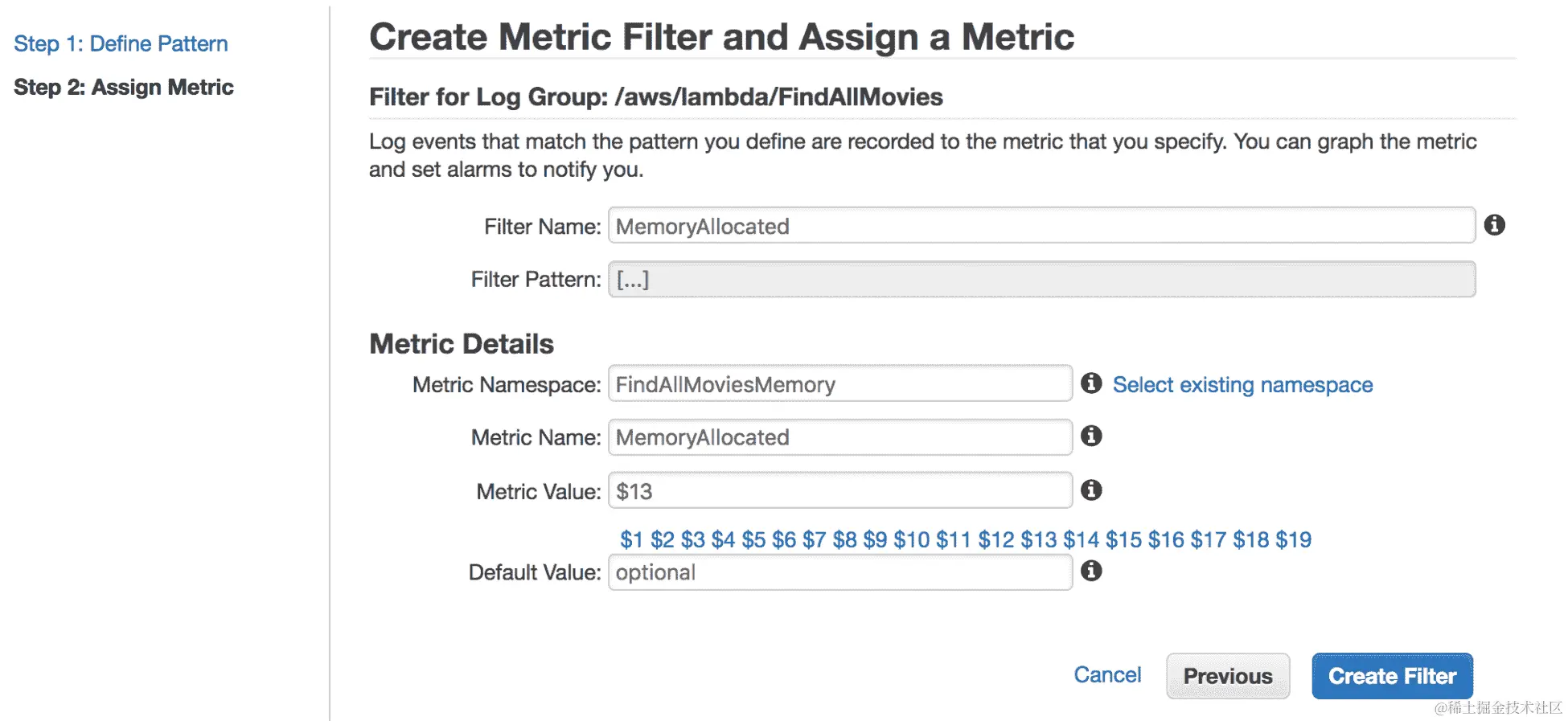
Task: Click Select existing namespace link
Action: [x=1242, y=385]
